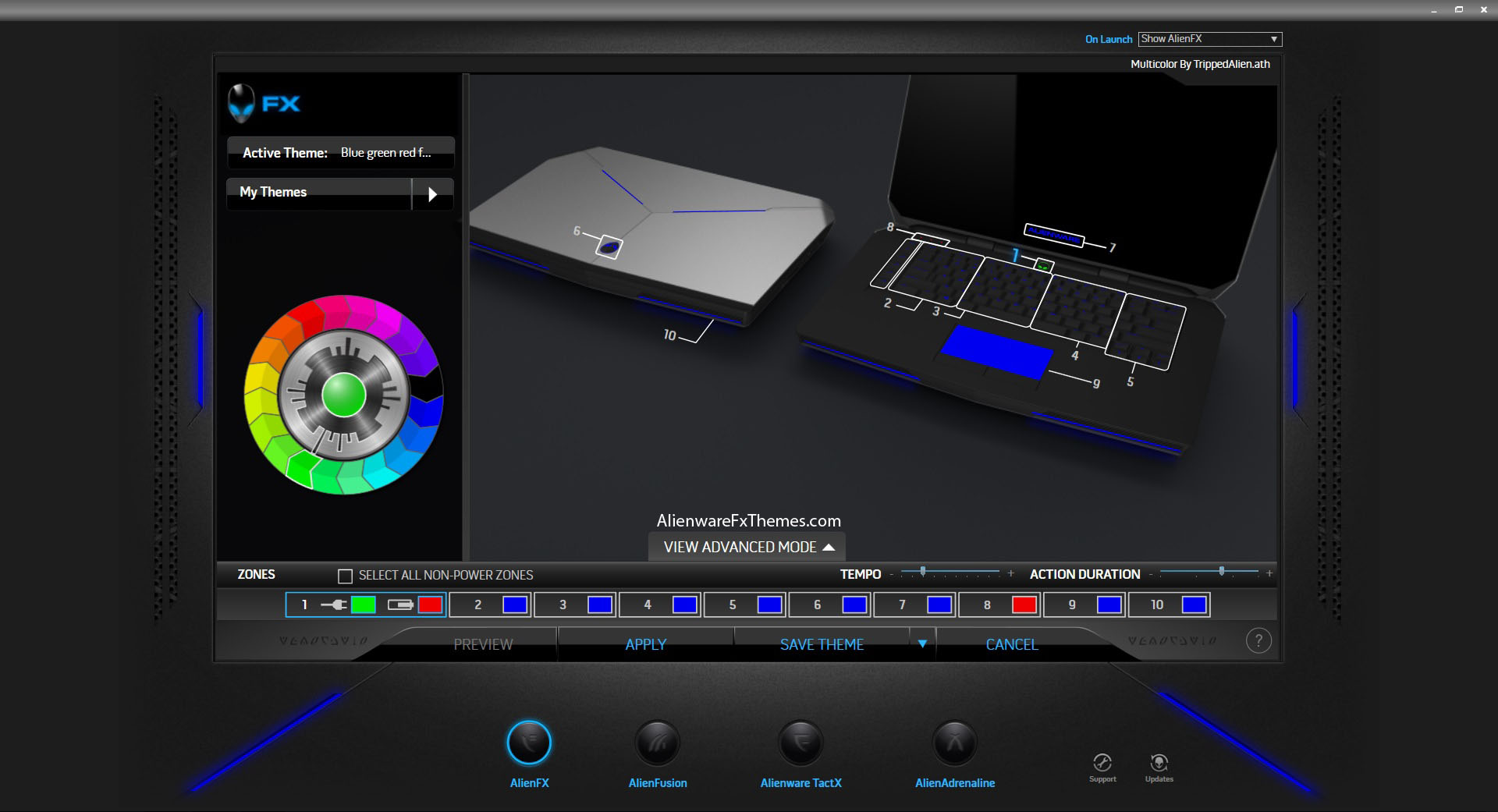Image resolution: width=1498 pixels, height=812 pixels.
Task: Increase action duration with plus sign
Action: [1269, 573]
